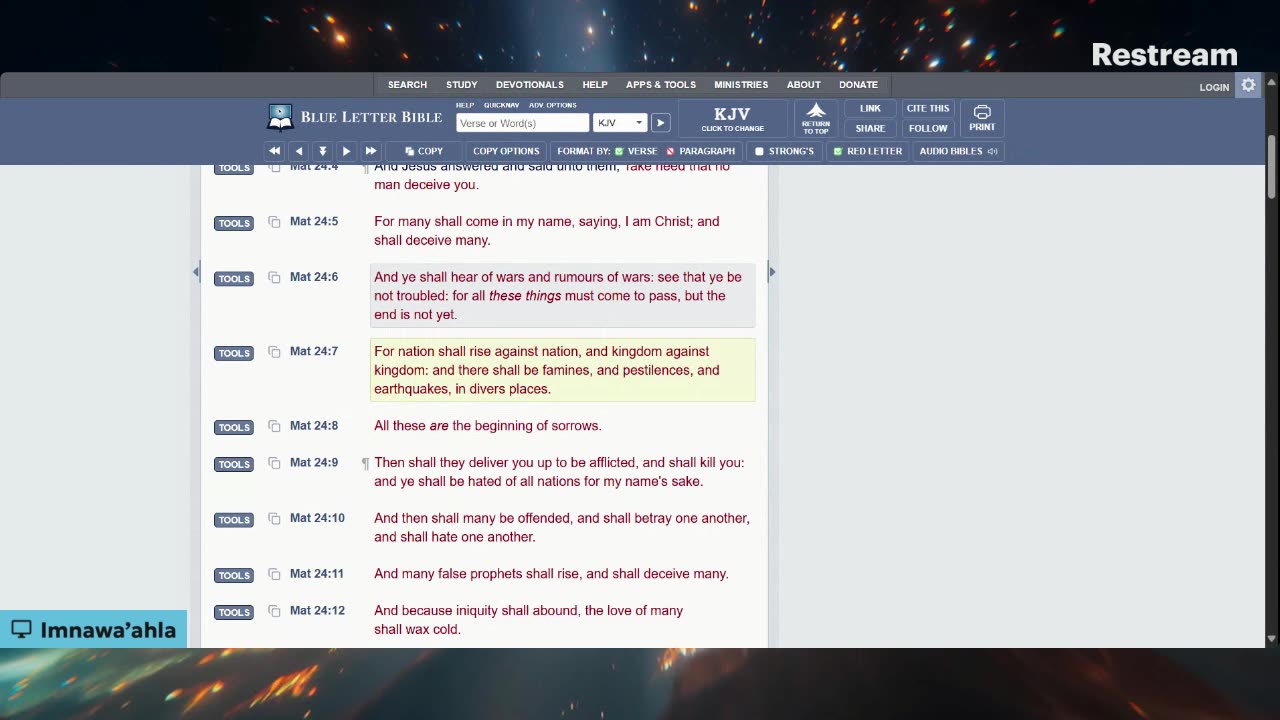Copy verse Mat 24:6 icon
Image resolution: width=1280 pixels, height=720 pixels.
[274, 278]
